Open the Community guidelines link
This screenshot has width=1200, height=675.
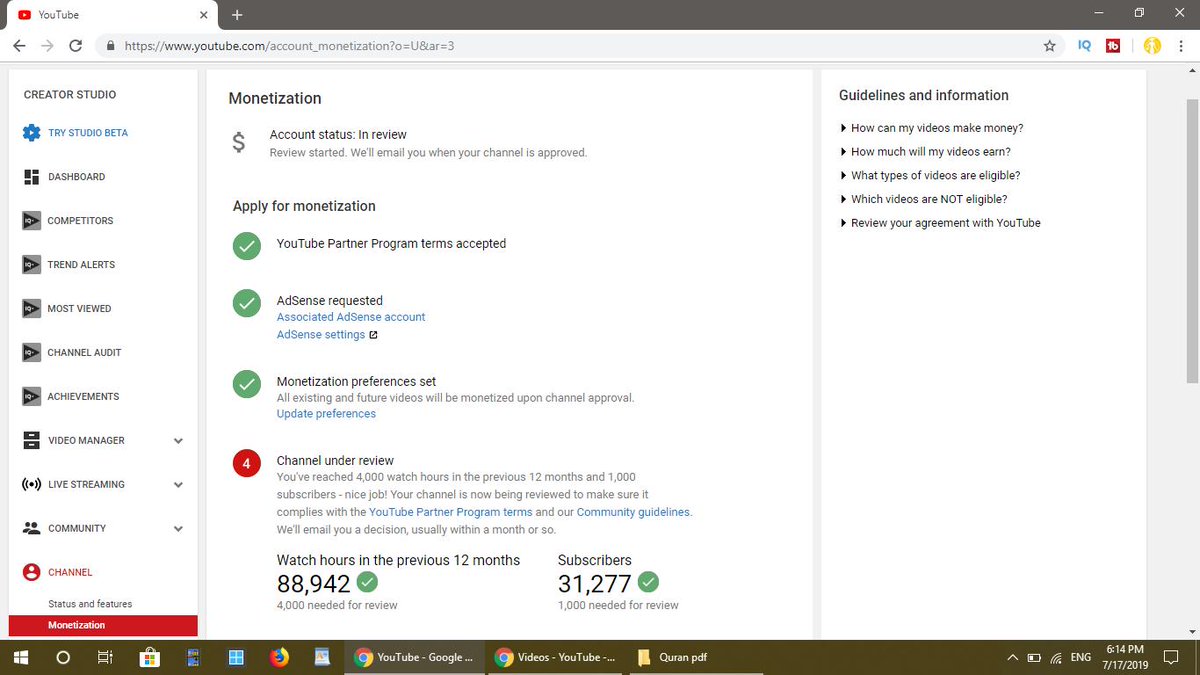(633, 512)
